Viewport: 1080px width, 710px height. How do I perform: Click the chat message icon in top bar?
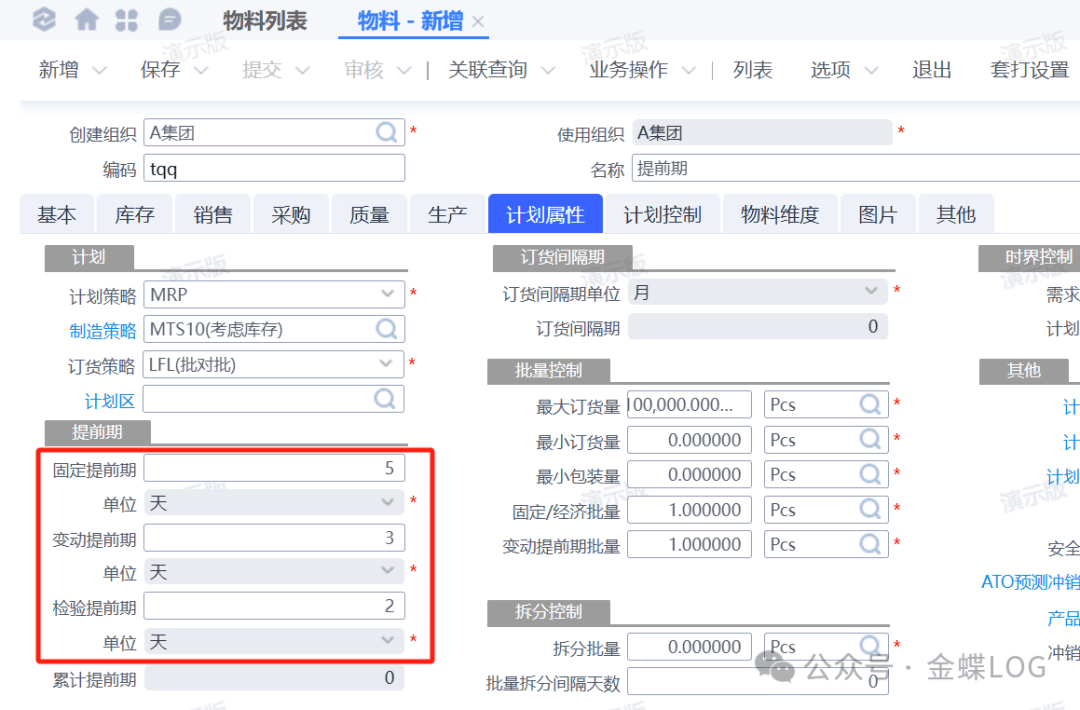(170, 19)
